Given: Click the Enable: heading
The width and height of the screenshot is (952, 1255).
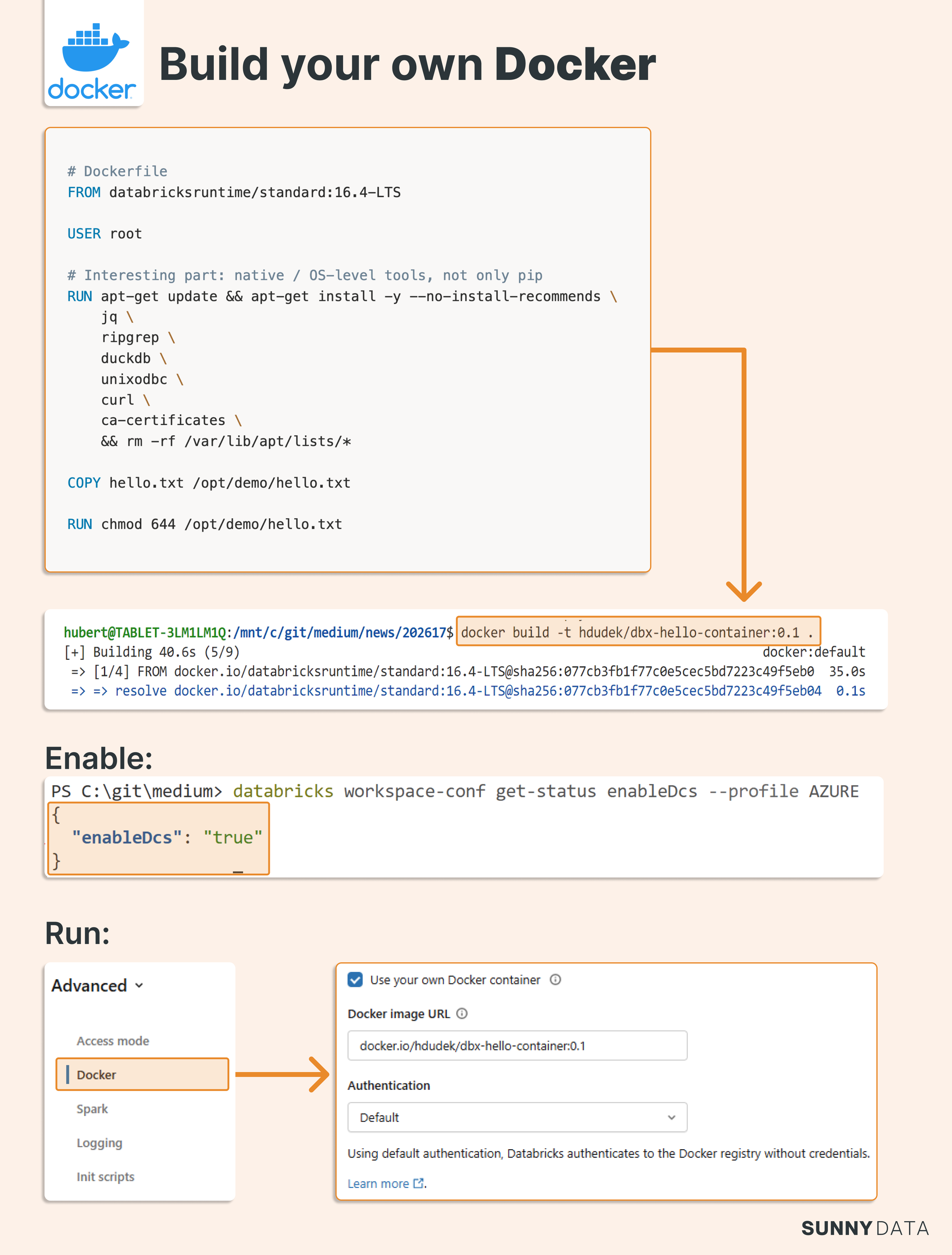Looking at the screenshot, I should [99, 758].
